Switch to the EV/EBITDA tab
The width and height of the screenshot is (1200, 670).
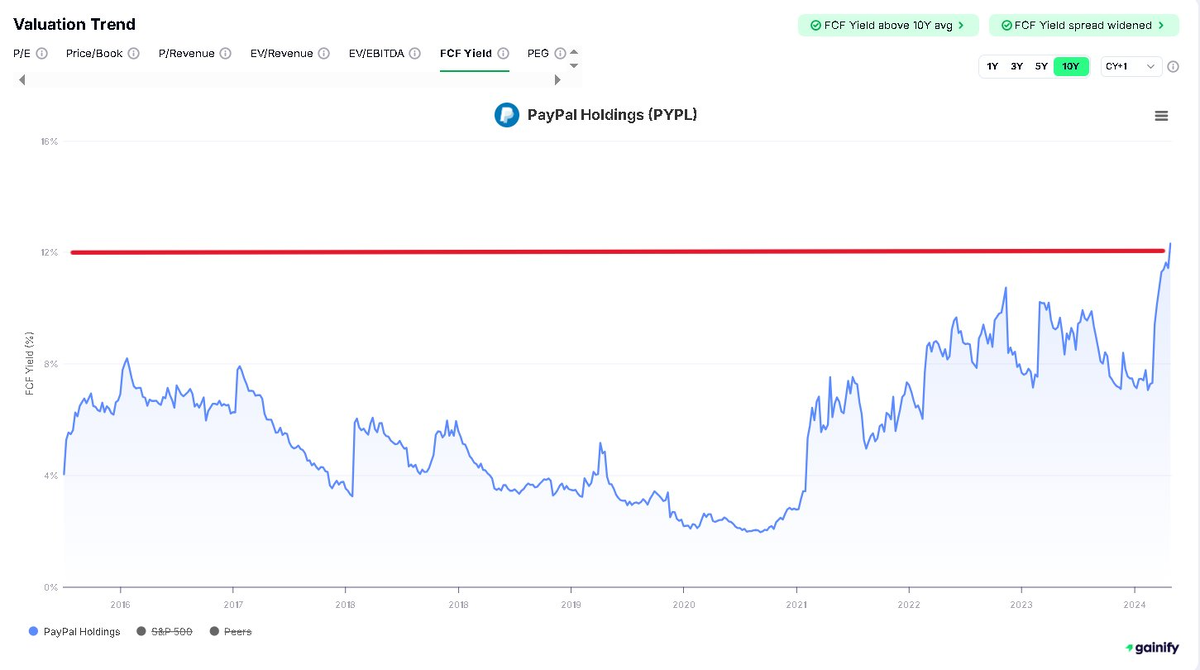pos(376,54)
